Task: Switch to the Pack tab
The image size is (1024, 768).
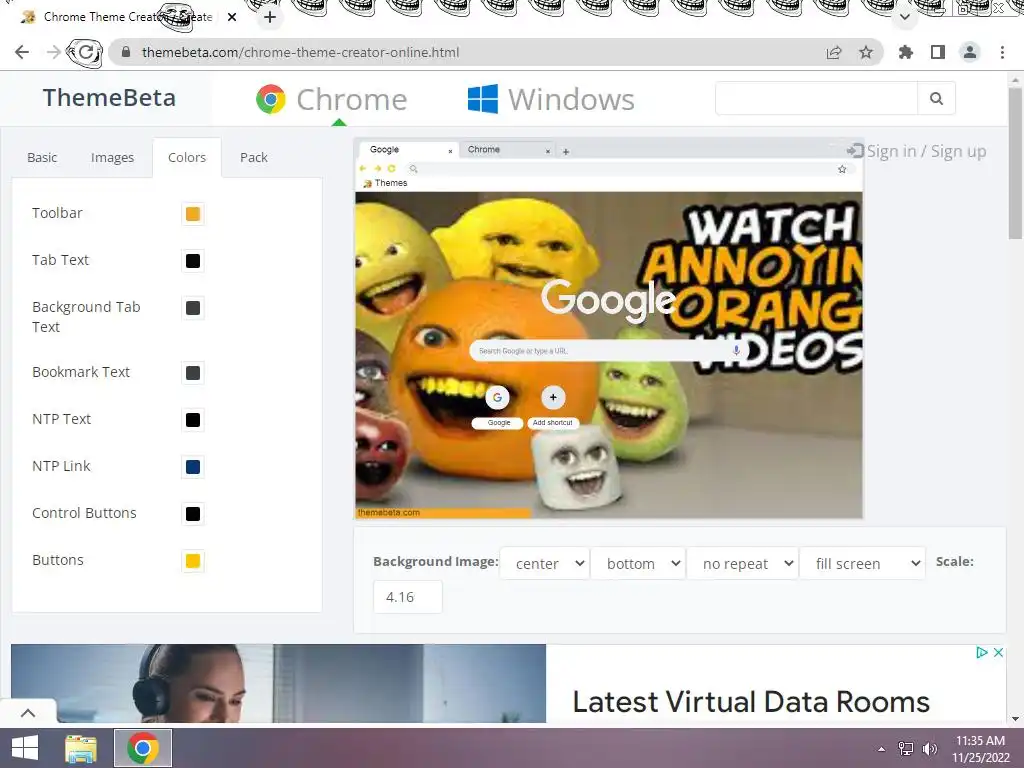Action: coord(253,157)
